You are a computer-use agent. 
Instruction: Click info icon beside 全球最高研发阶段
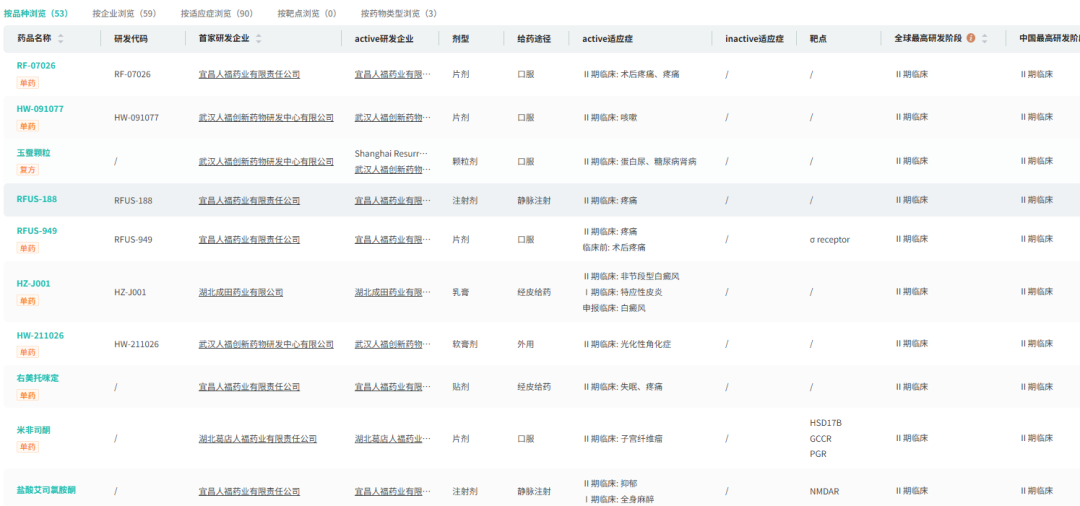[970, 39]
